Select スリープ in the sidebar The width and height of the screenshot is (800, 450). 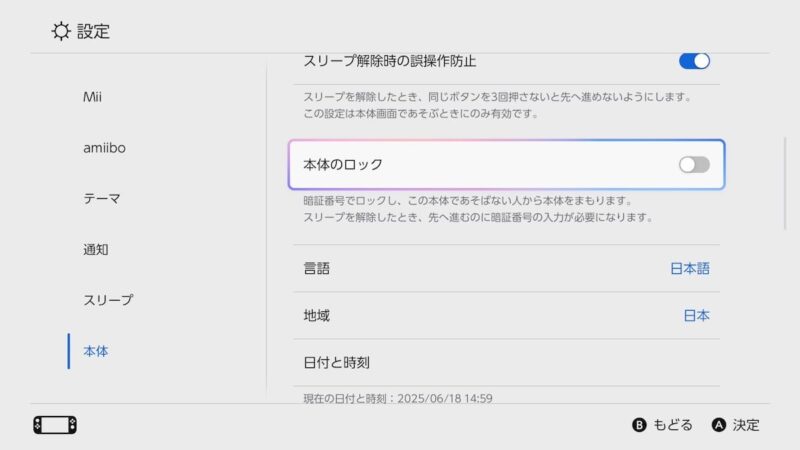pyautogui.click(x=108, y=300)
